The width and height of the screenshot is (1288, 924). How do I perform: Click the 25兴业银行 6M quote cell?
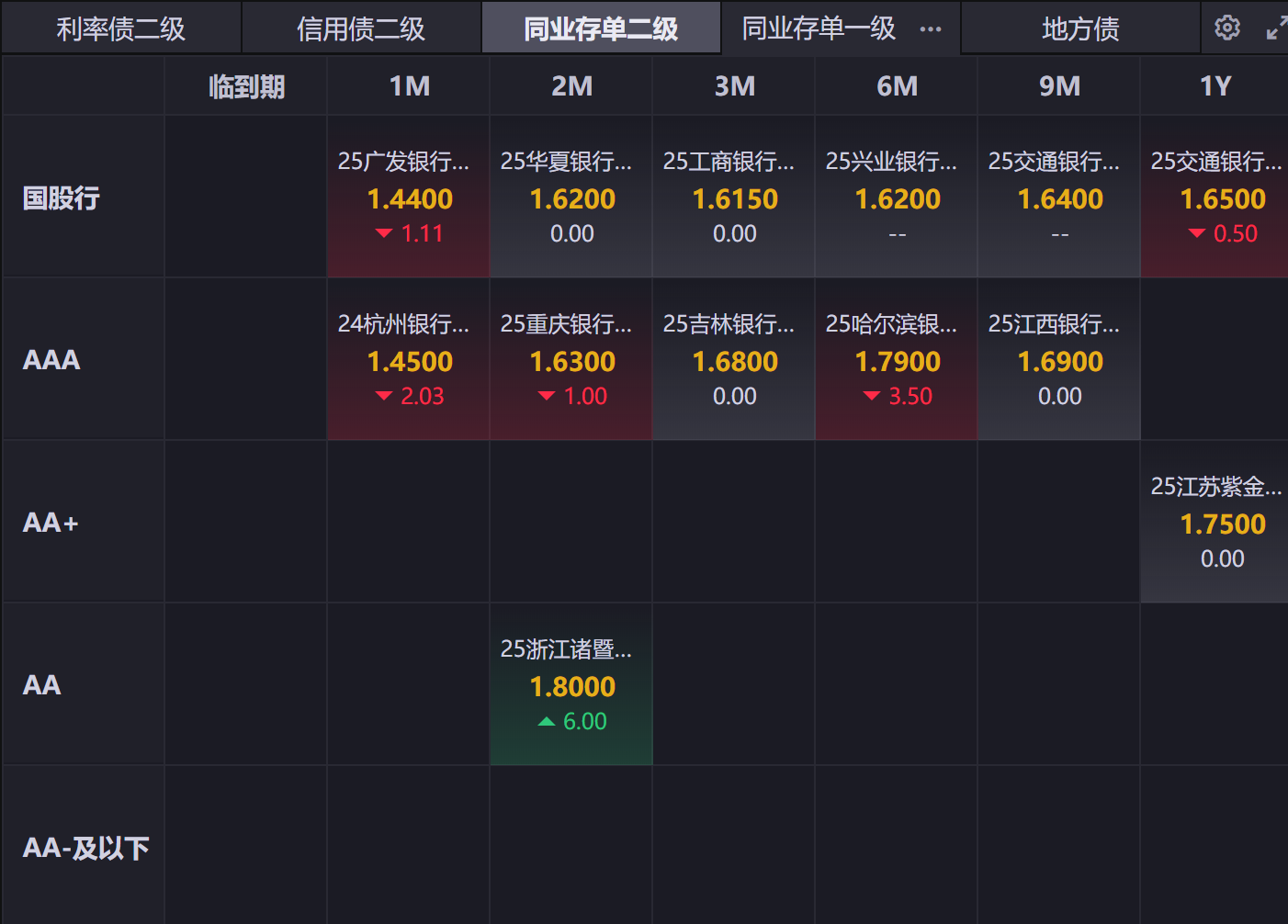coord(897,197)
